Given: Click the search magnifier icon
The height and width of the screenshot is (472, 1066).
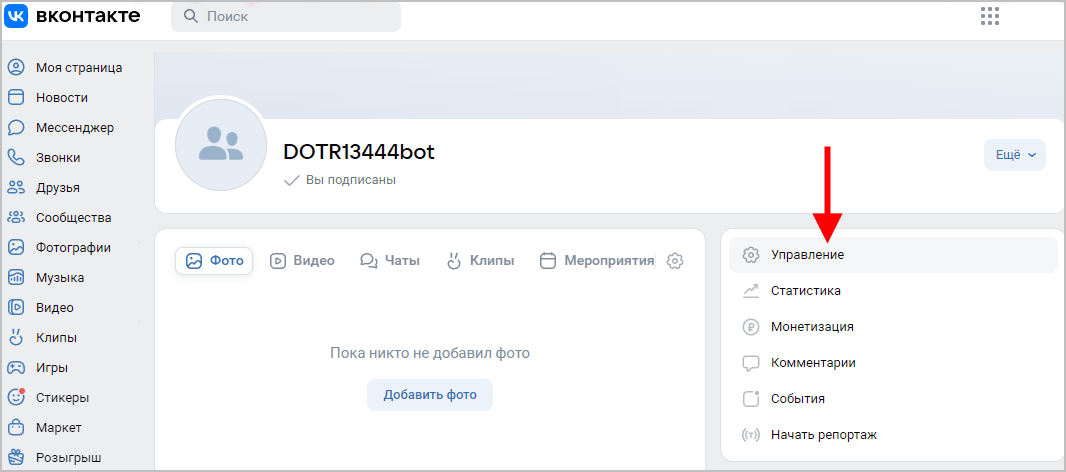Looking at the screenshot, I should pos(191,16).
